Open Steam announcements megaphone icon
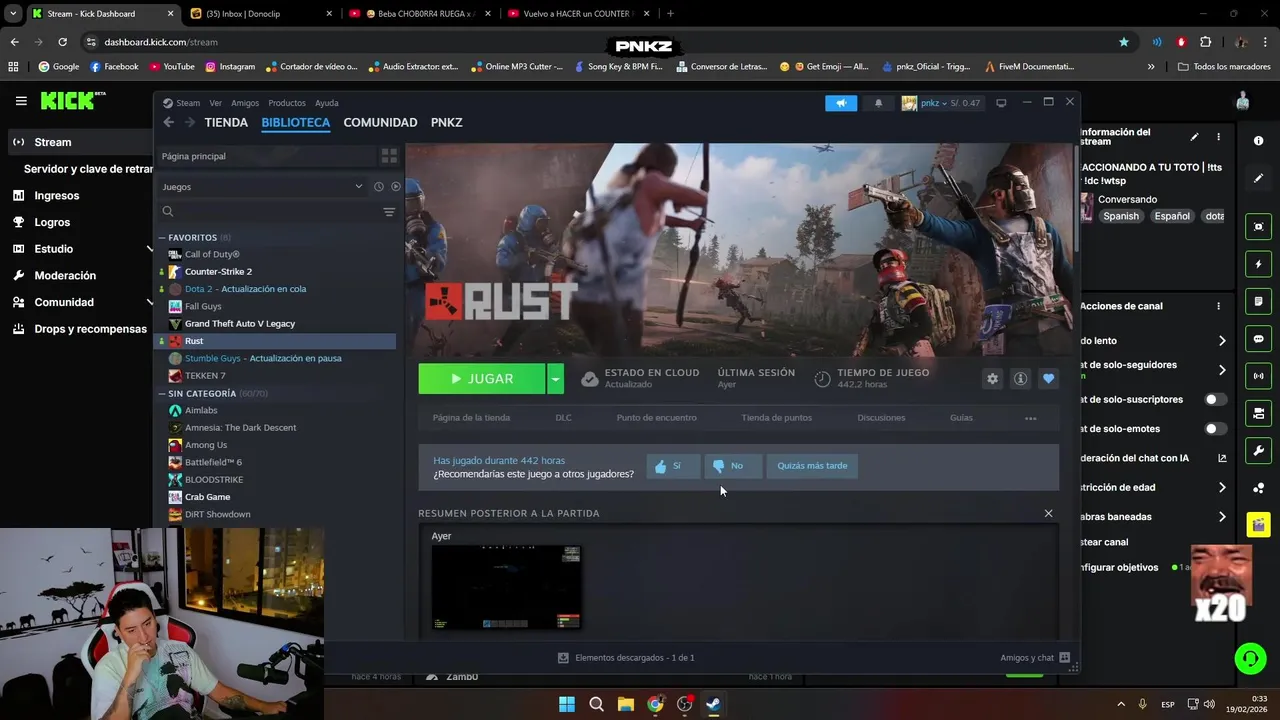 (841, 103)
